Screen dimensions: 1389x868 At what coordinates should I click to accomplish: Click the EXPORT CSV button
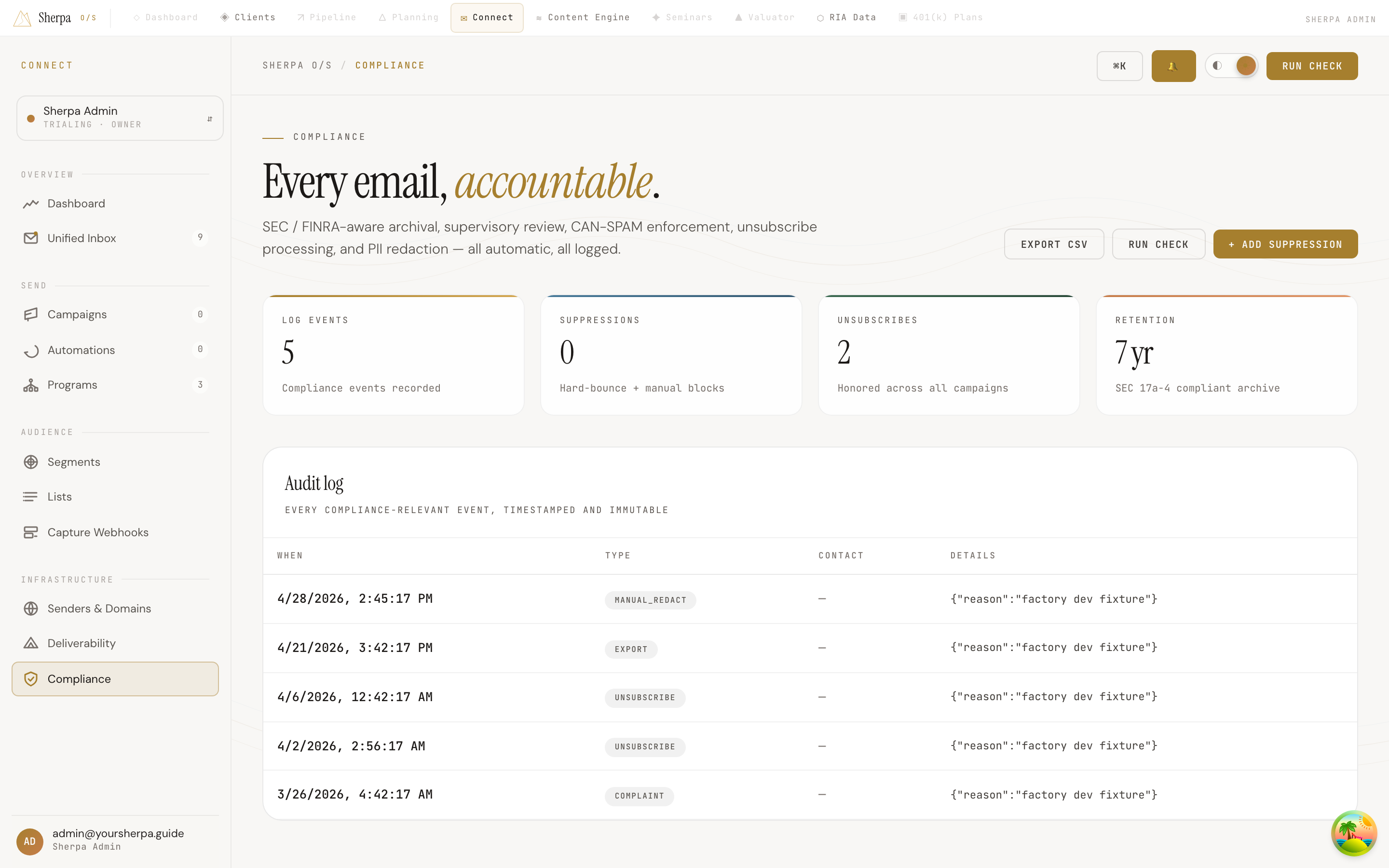coord(1054,244)
